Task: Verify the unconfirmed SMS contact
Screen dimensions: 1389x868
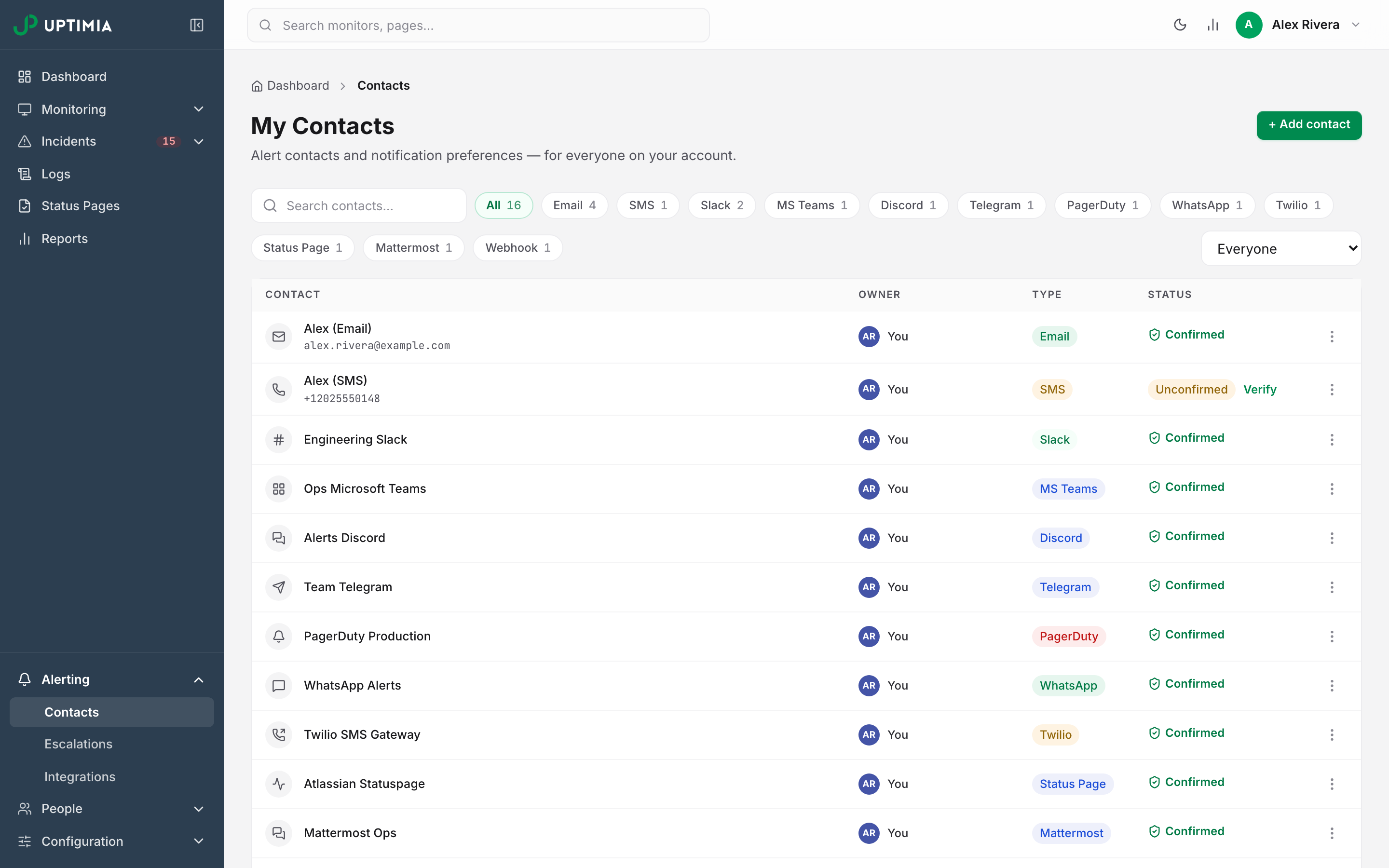Action: point(1259,389)
